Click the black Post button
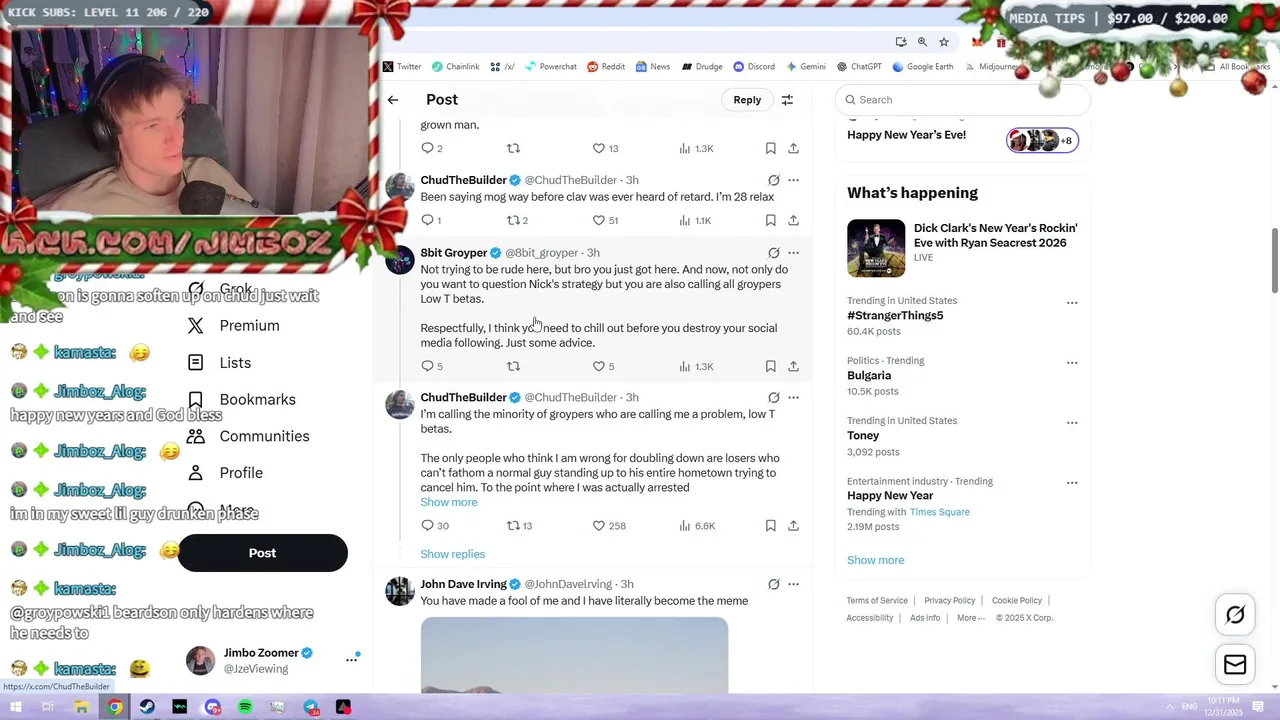Image resolution: width=1280 pixels, height=720 pixels. 262,553
